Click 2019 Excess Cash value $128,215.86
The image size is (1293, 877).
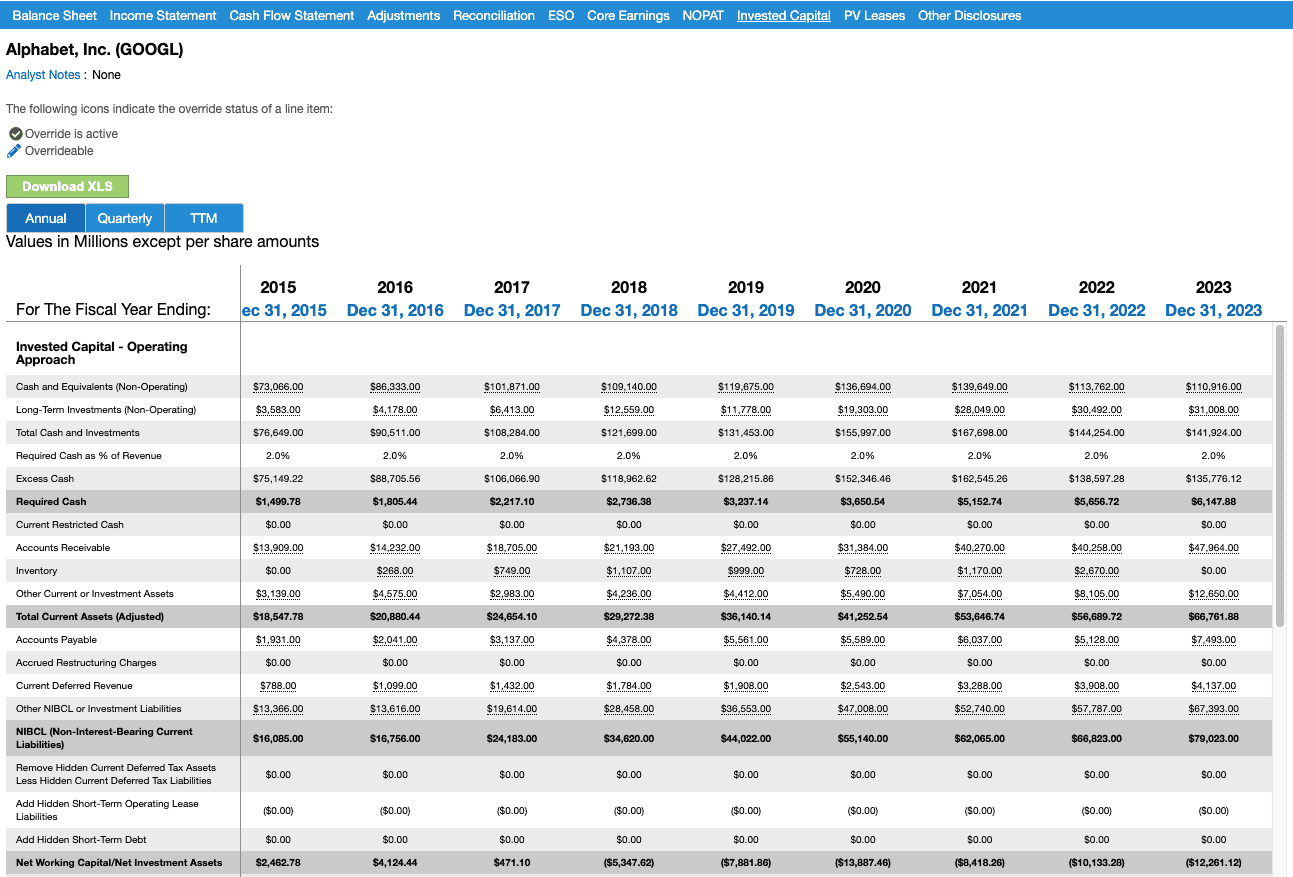click(746, 479)
